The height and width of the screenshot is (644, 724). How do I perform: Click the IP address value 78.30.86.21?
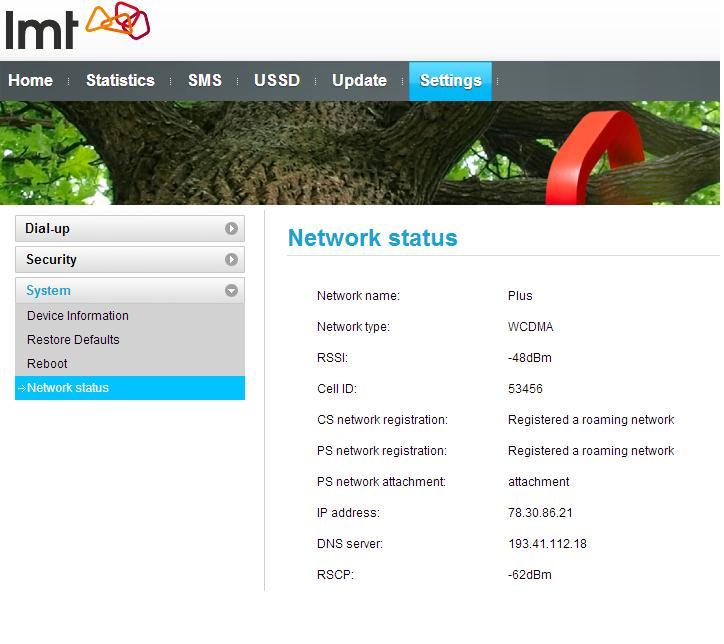coord(540,513)
